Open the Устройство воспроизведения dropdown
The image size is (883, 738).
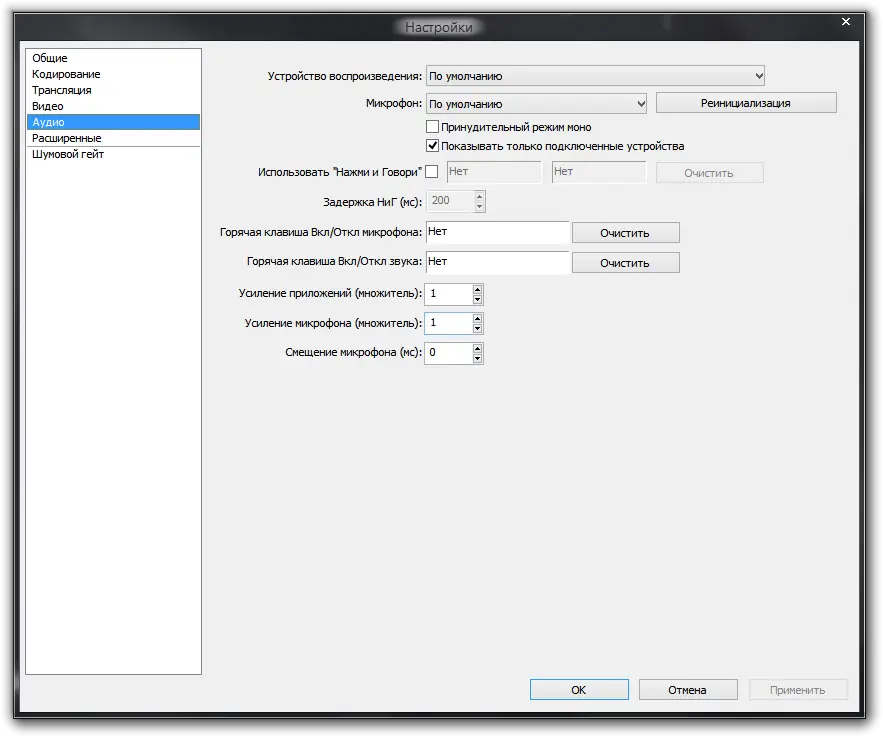point(595,76)
